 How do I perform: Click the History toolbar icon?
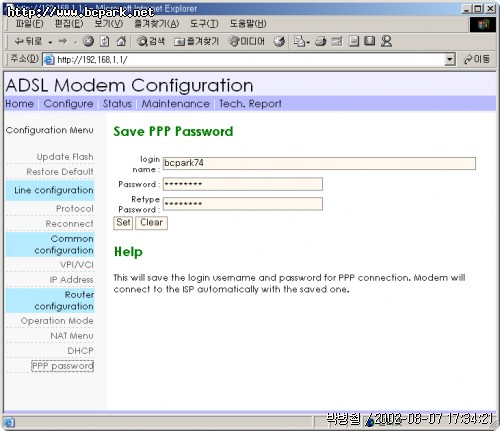[279, 41]
